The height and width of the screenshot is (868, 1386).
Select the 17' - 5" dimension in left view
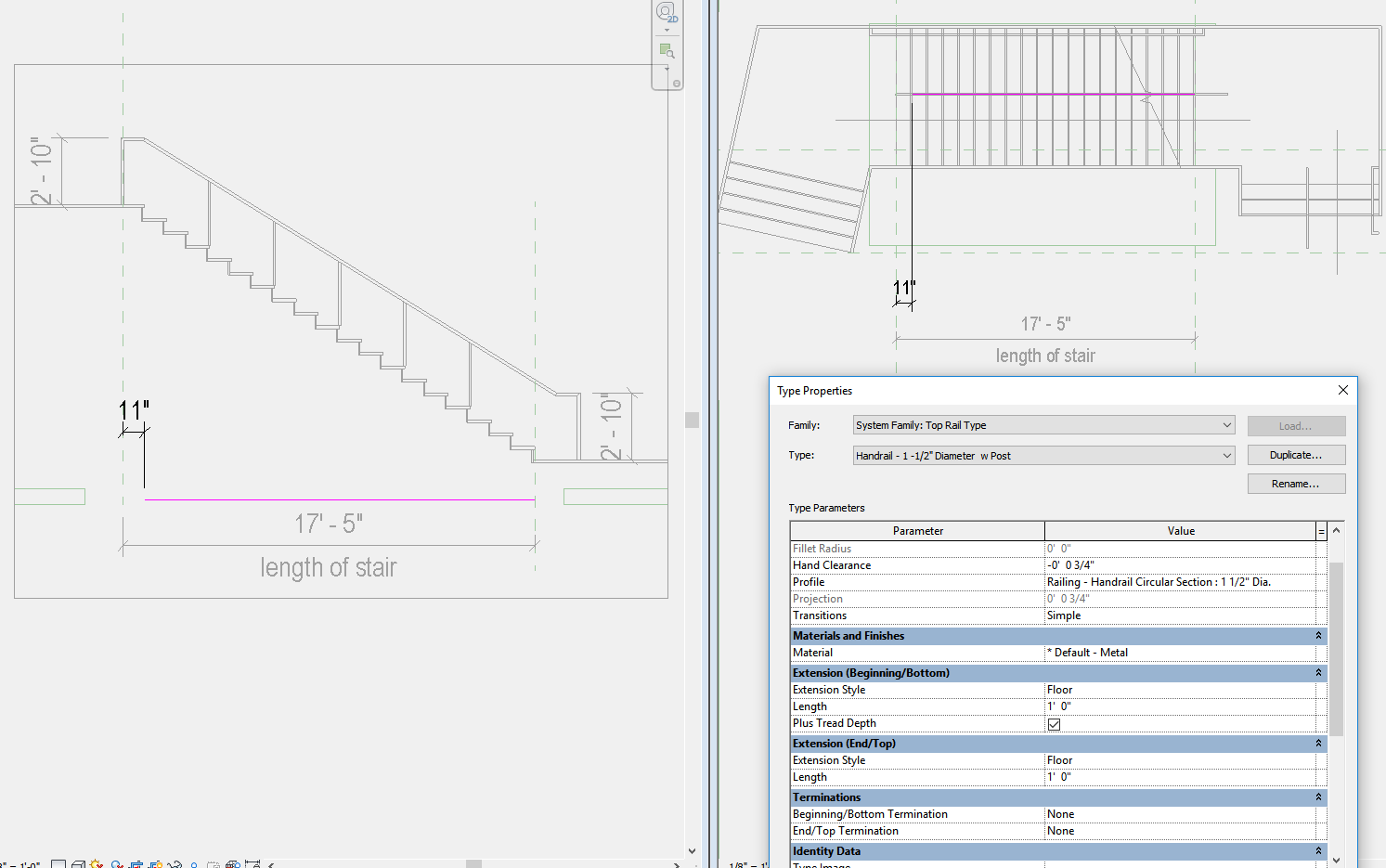pos(329,524)
